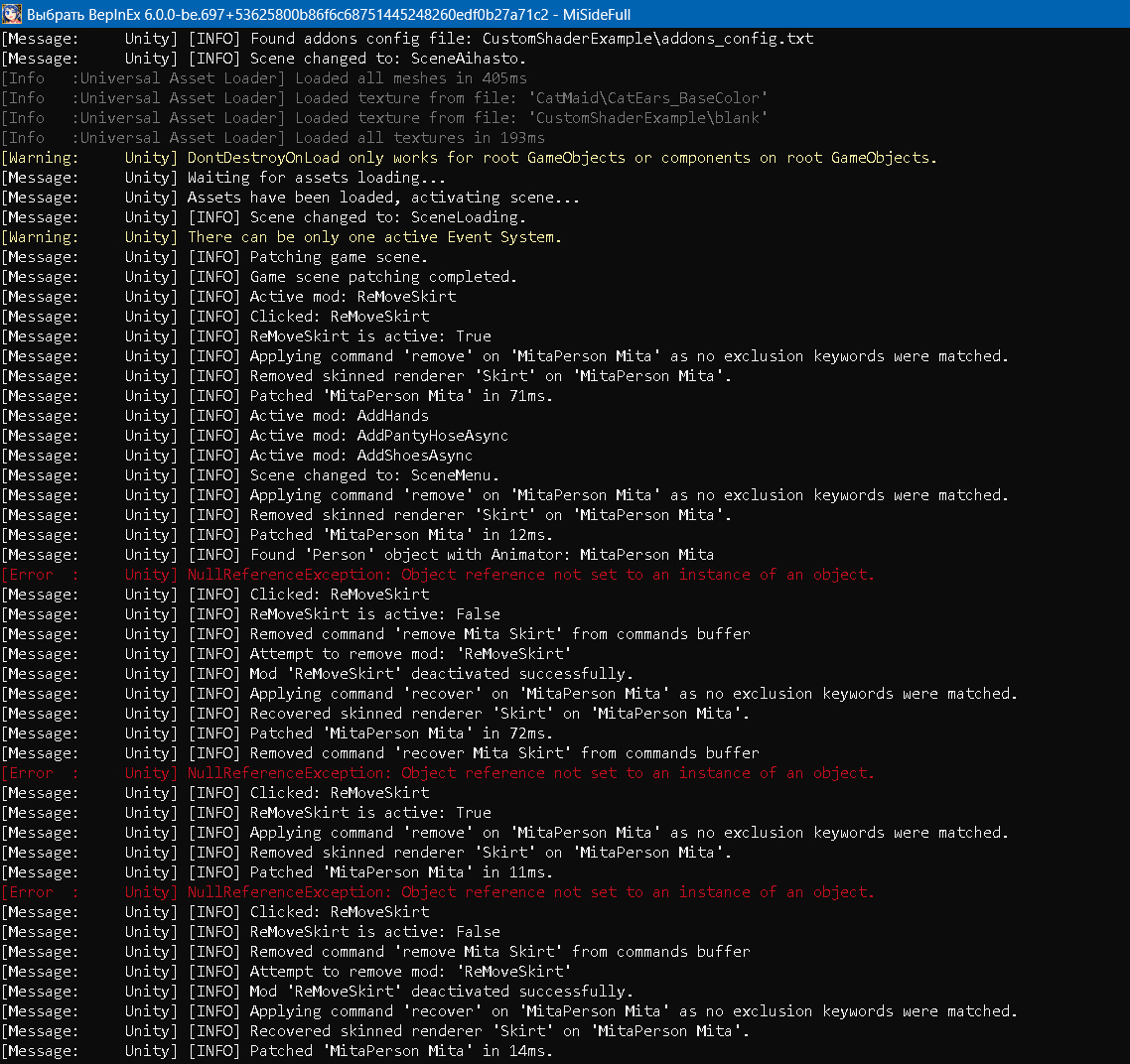This screenshot has height=1064, width=1130.
Task: Select the 'Found Person object with Animator' line
Action: click(x=482, y=555)
